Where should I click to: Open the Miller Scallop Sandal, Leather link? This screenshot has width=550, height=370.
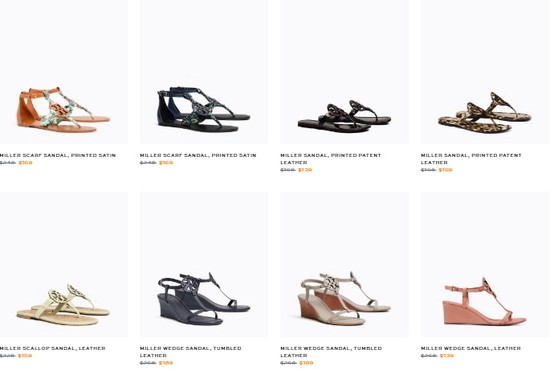(53, 348)
